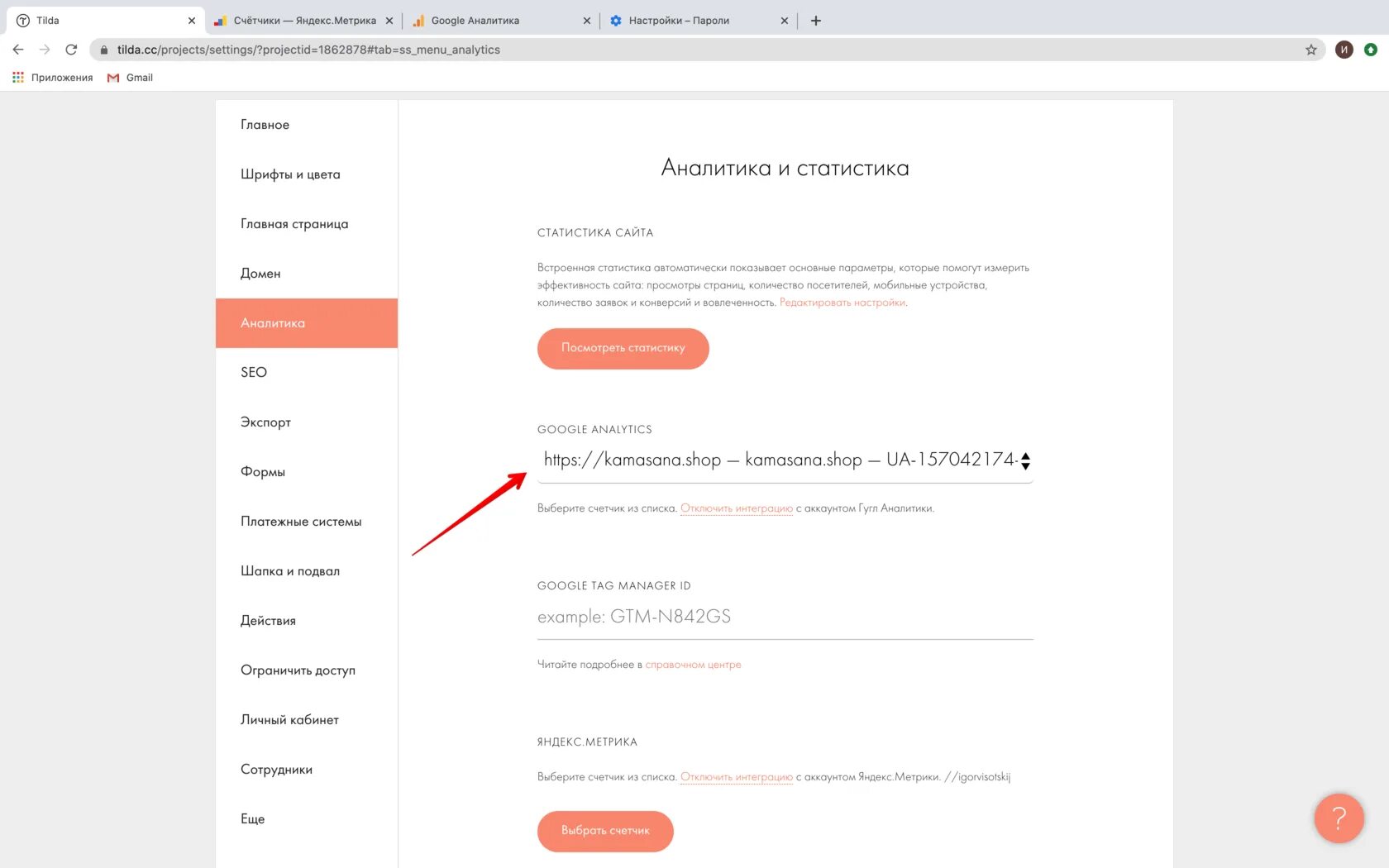Open Шапка и подвал section
This screenshot has width=1389, height=868.
tap(306, 571)
